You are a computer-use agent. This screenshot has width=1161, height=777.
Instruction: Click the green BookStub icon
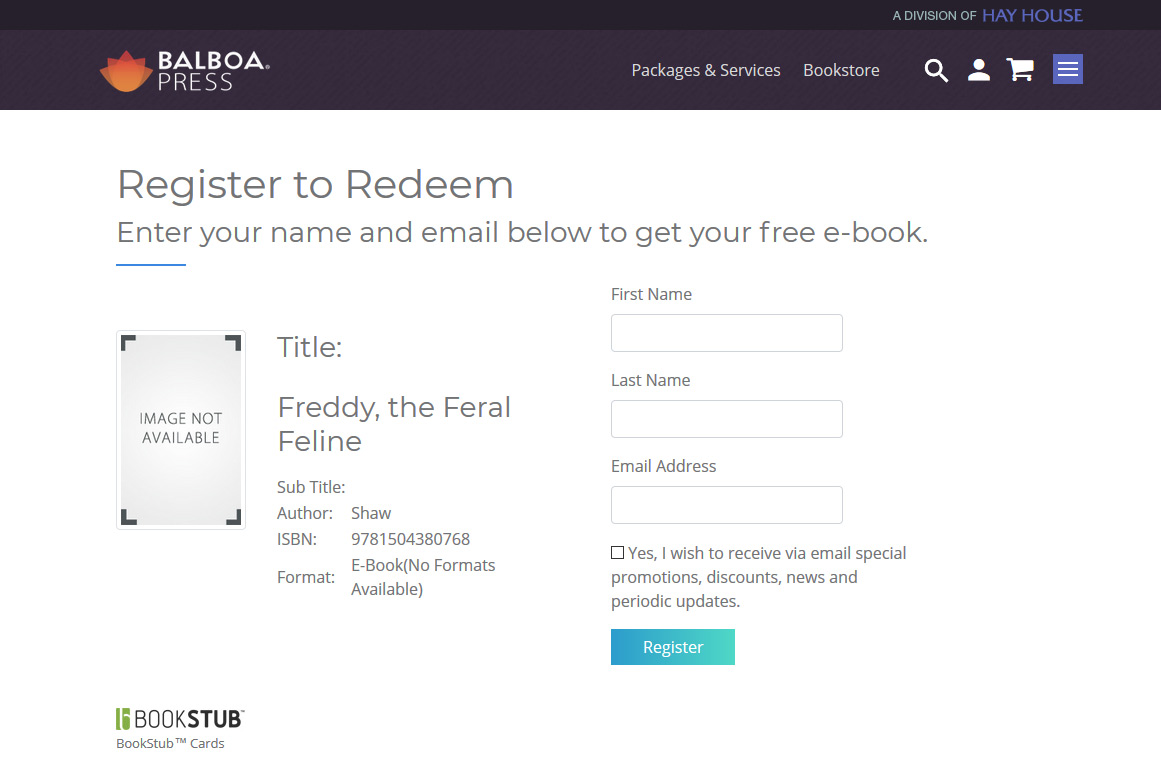click(124, 718)
